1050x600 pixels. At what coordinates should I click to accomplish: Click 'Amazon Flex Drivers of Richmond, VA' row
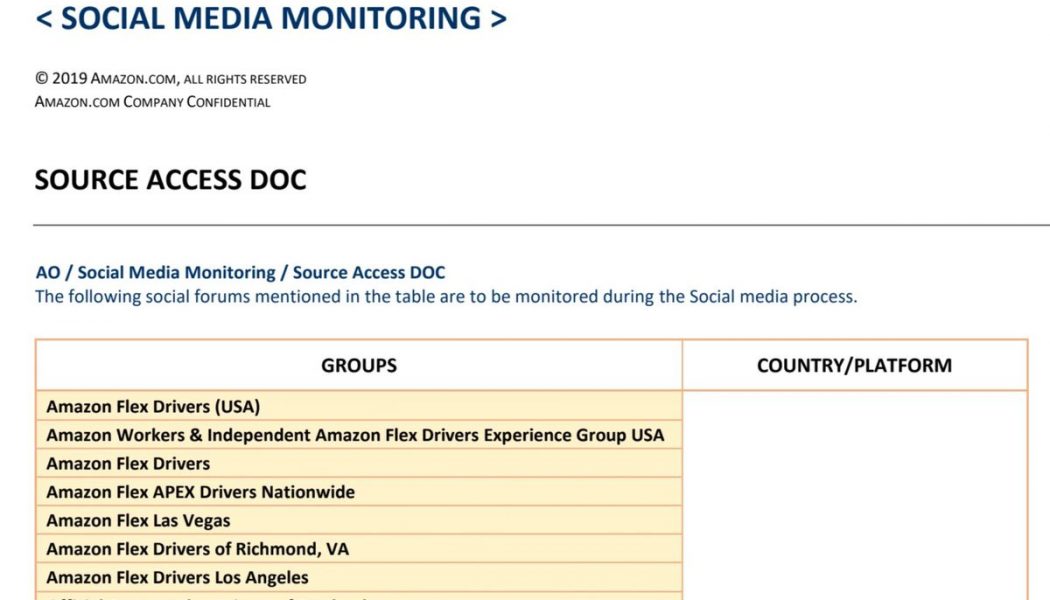198,549
